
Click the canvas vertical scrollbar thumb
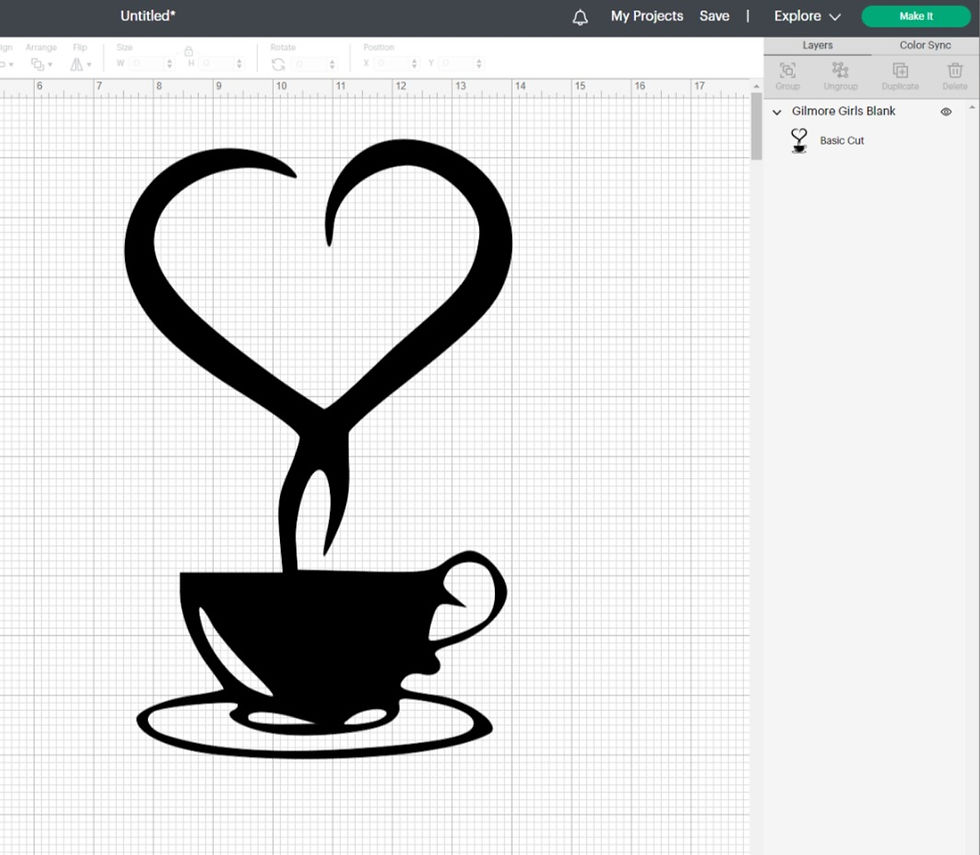pyautogui.click(x=756, y=127)
